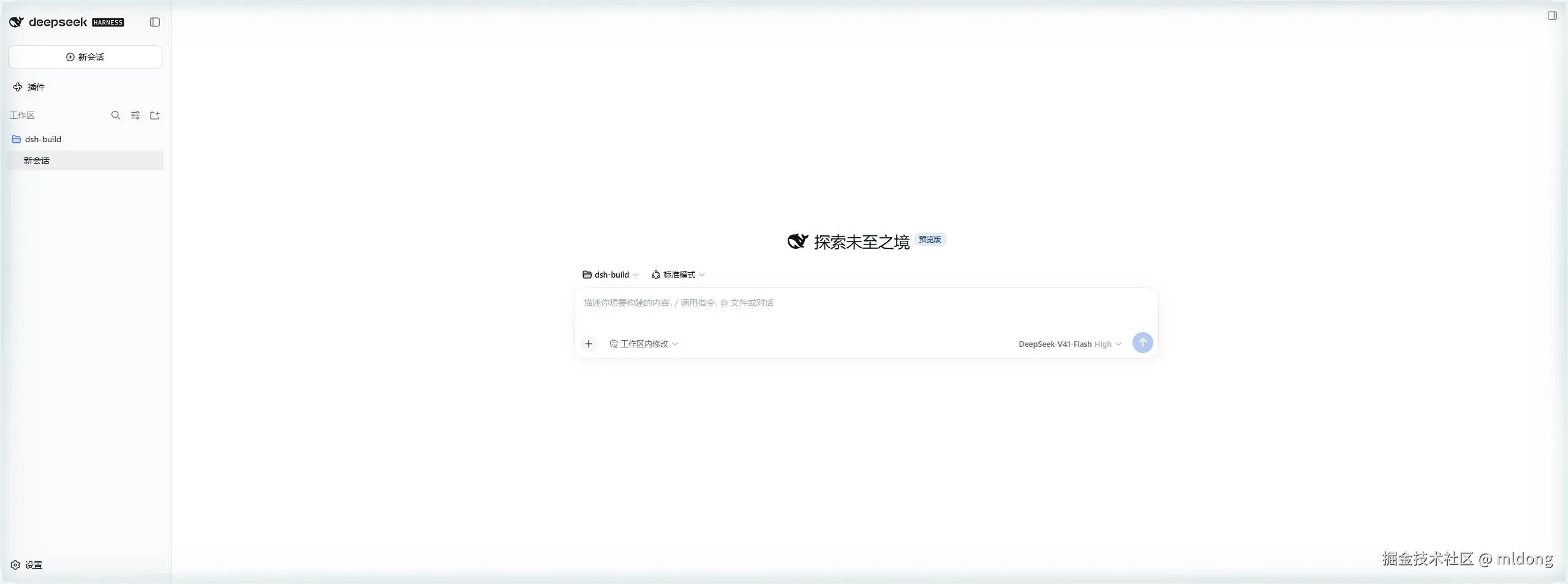Toggle the right side panel icon
The image size is (1568, 584).
1552,16
